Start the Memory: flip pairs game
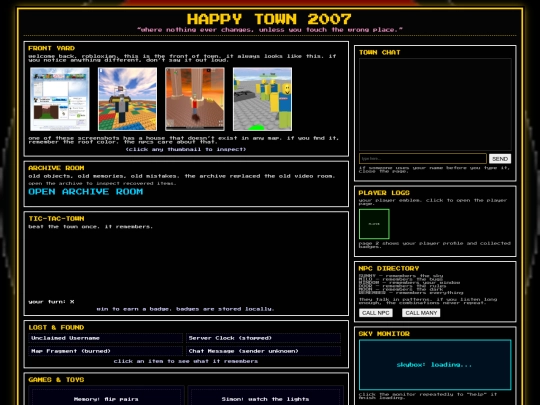This screenshot has height=405, width=540. pos(106,399)
